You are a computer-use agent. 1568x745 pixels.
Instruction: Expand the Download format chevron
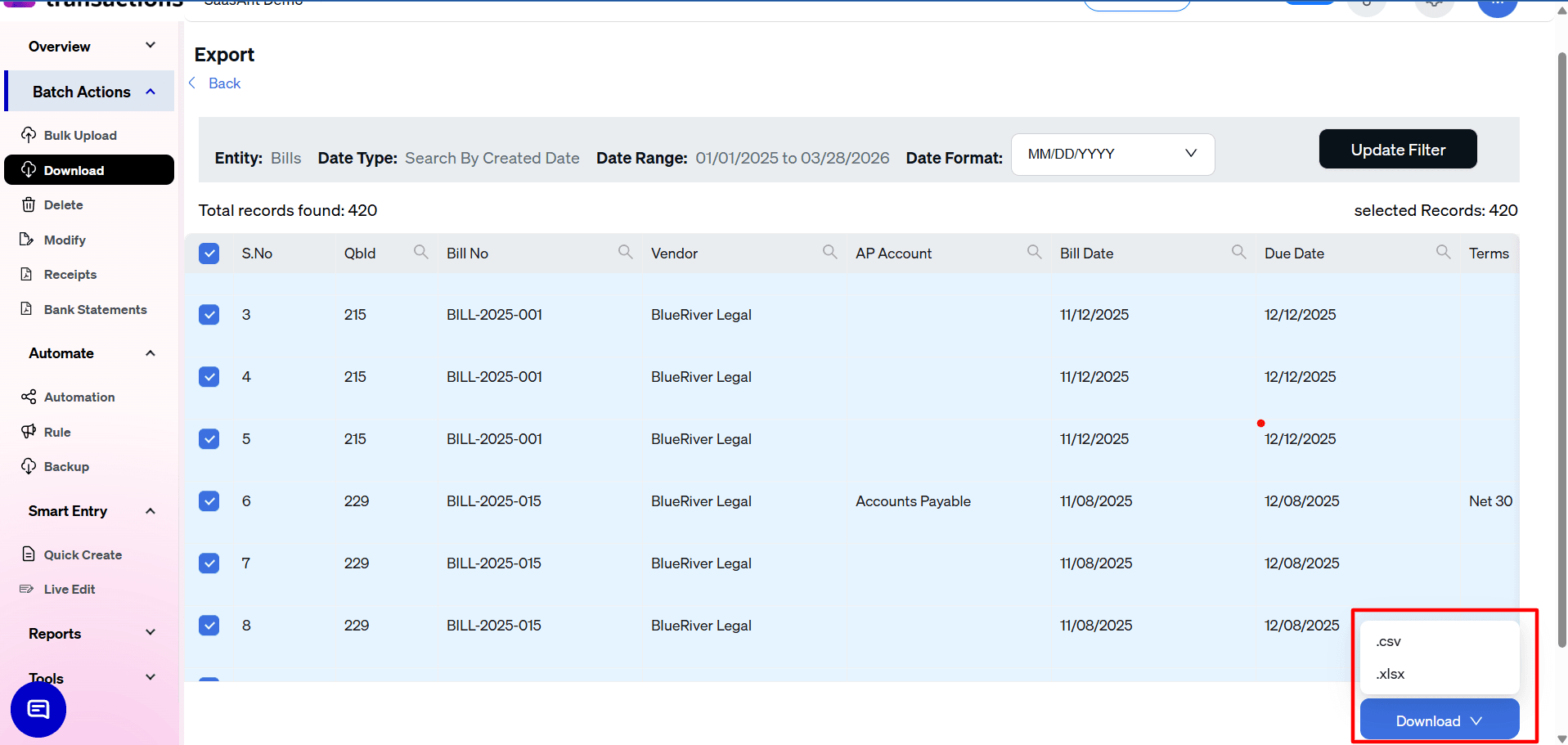[1477, 720]
